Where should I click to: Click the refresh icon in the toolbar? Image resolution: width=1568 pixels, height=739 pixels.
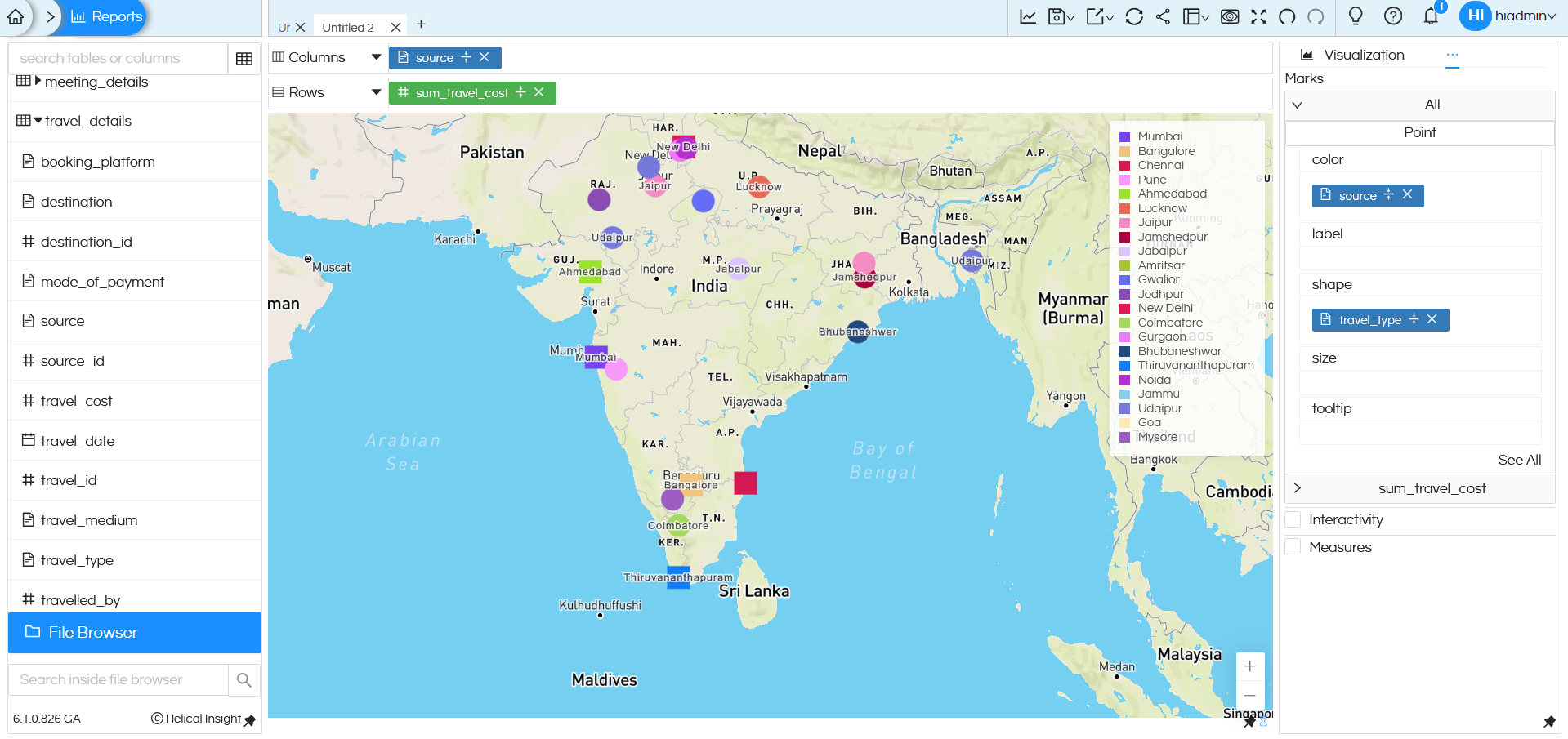[1134, 16]
